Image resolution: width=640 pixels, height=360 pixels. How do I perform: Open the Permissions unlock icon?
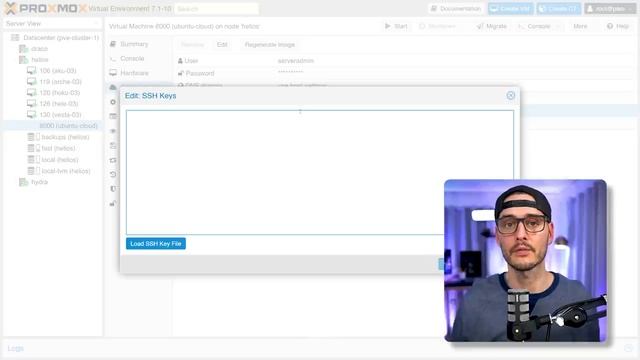click(x=113, y=203)
